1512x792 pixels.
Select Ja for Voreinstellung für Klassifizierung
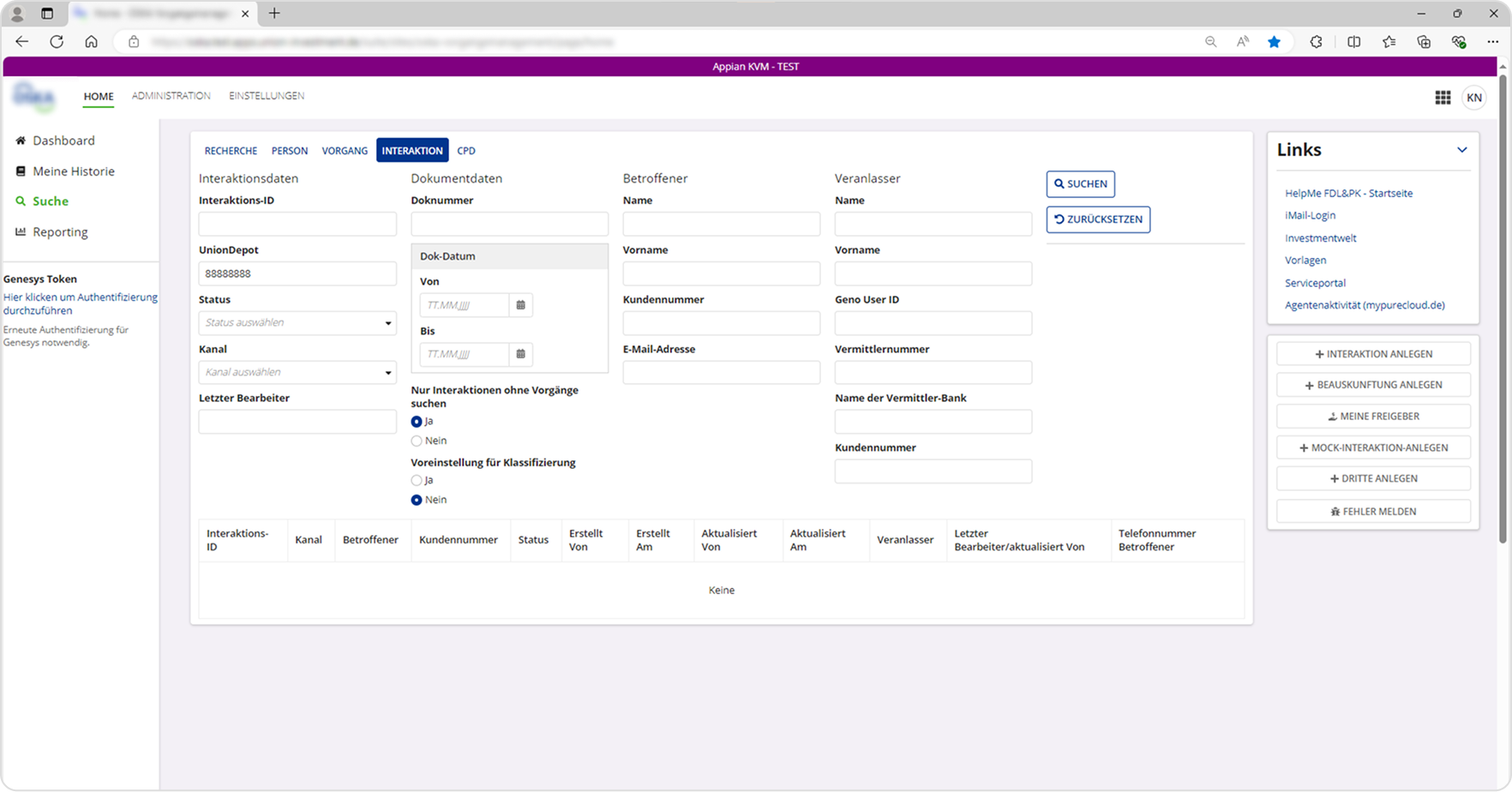(417, 481)
